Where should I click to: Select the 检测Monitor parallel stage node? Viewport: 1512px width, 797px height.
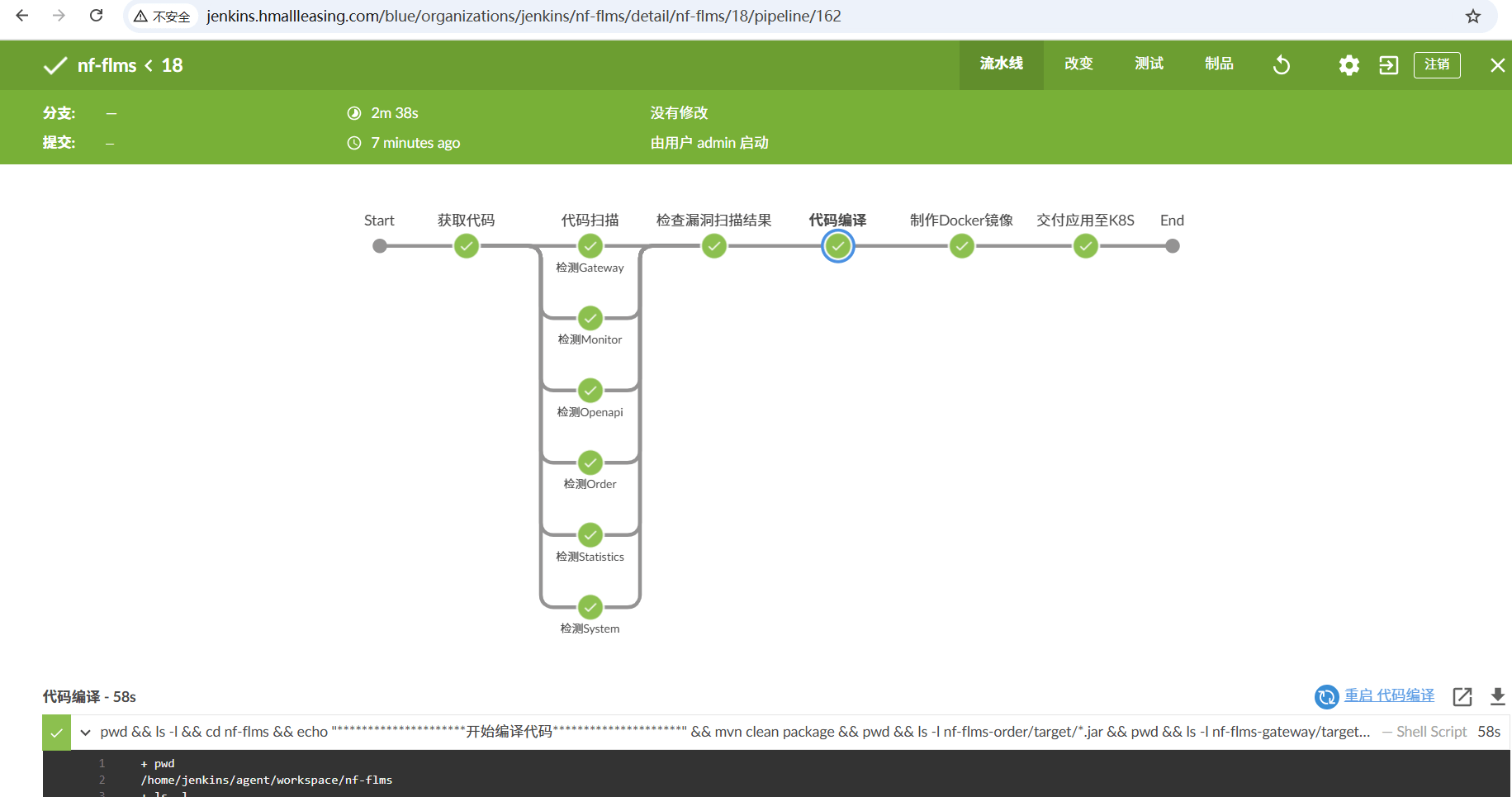pyautogui.click(x=590, y=318)
